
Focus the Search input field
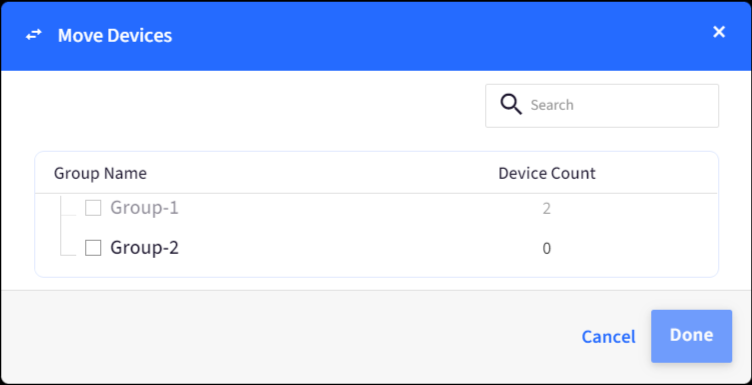coord(602,105)
